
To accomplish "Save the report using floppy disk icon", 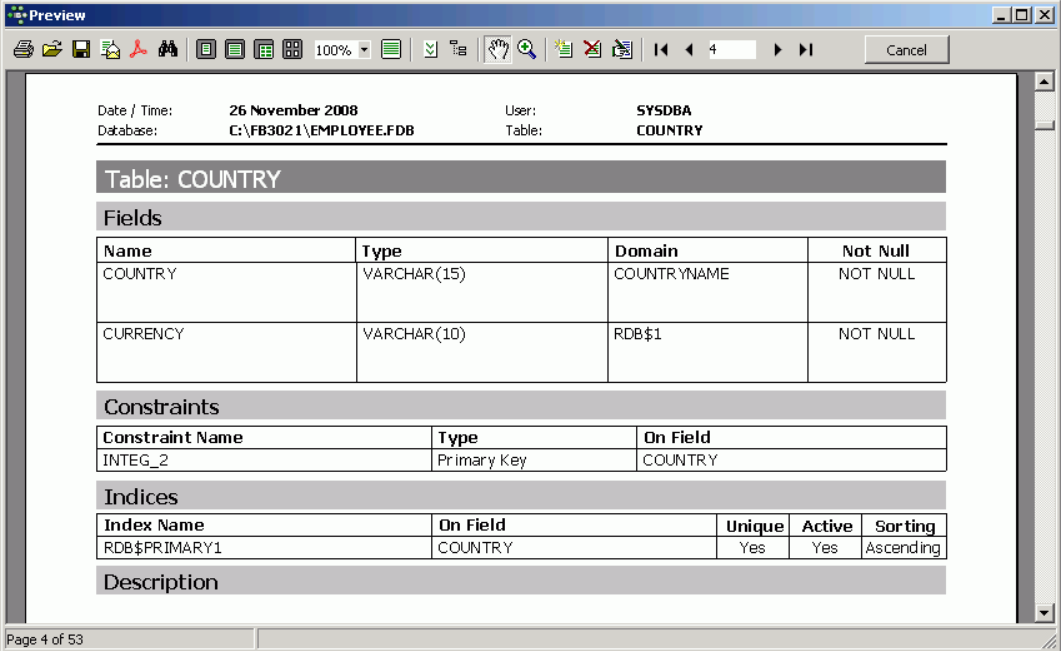I will pos(81,50).
